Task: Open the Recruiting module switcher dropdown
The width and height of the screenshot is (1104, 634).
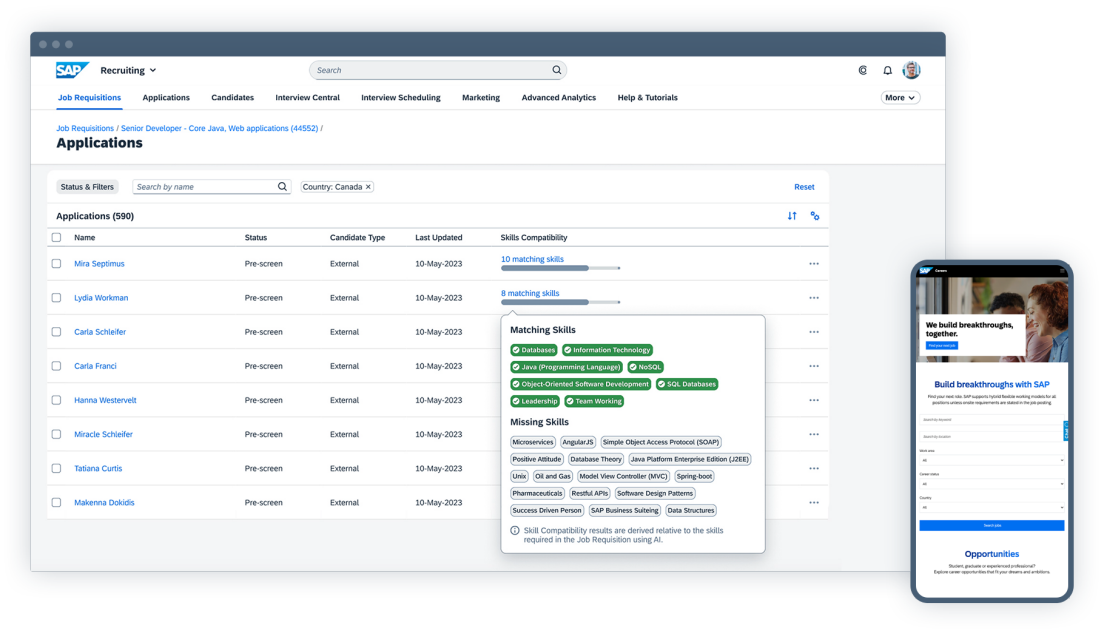Action: (x=128, y=70)
